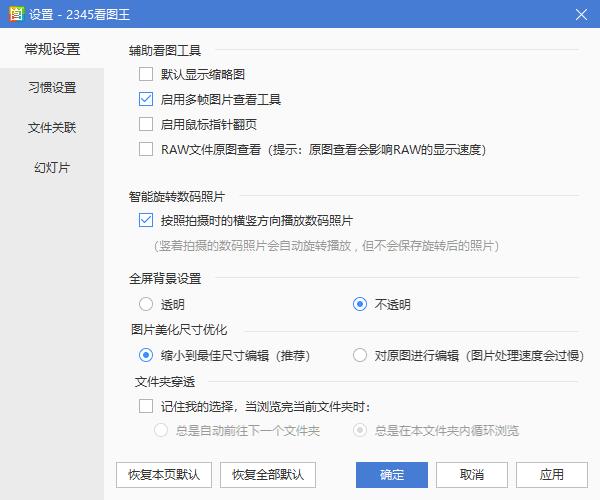The width and height of the screenshot is (600, 500).
Task: Confirm settings with 确定 button
Action: (392, 475)
